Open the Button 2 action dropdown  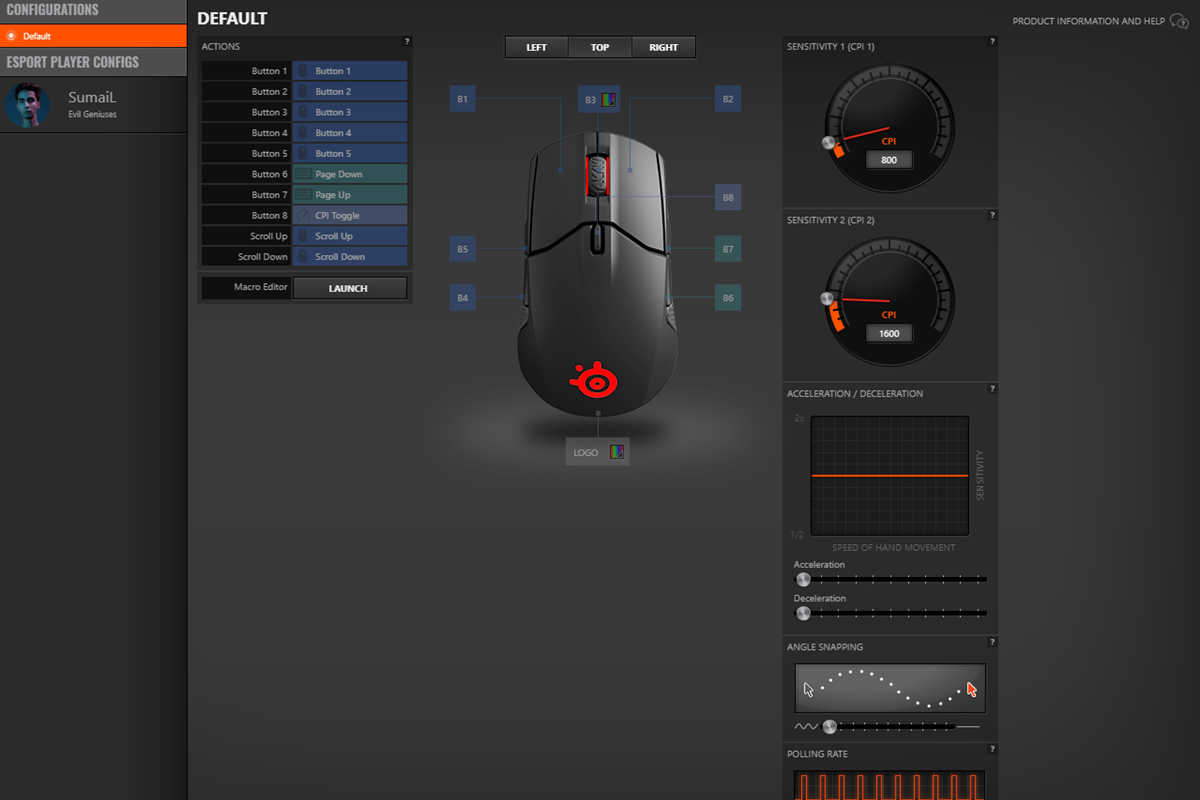click(x=350, y=92)
